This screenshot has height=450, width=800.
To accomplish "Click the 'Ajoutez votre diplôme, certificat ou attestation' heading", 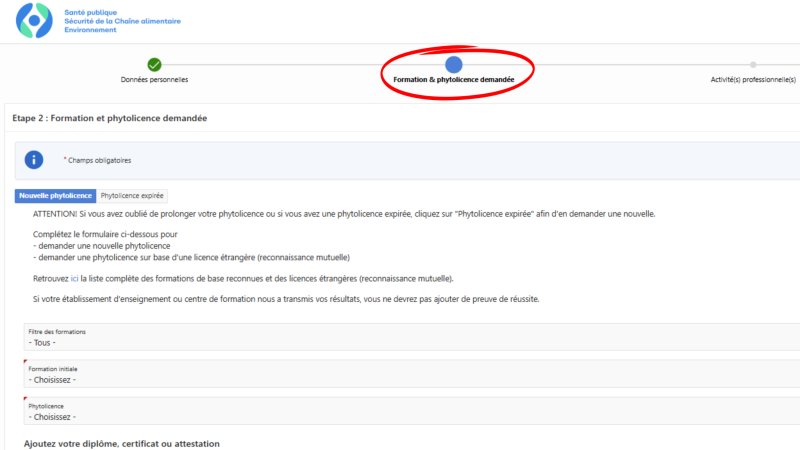I will tap(121, 444).
